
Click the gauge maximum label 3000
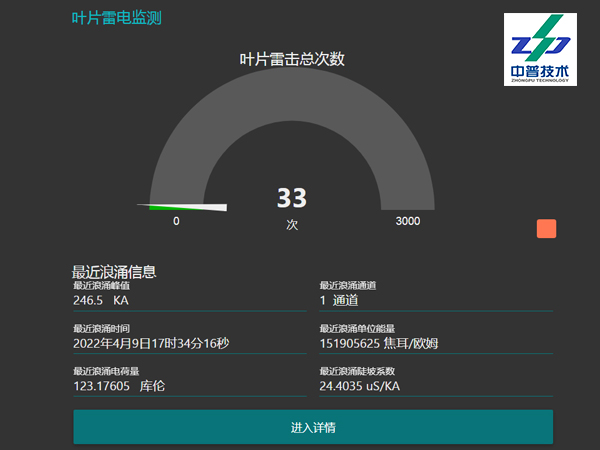[408, 221]
